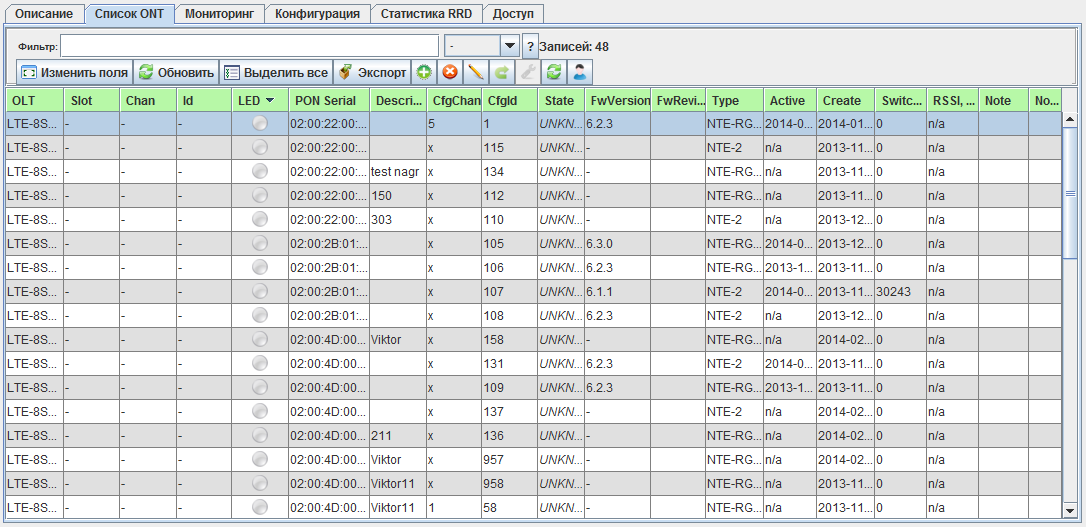Switch to Статистика RRD tab
The image size is (1086, 527).
click(x=426, y=13)
